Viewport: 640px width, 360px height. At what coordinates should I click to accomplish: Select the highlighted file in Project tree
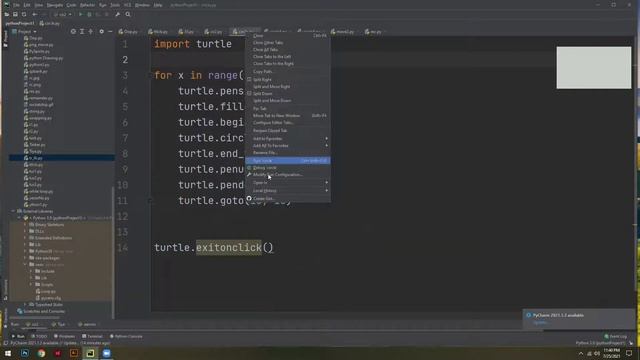click(x=62, y=158)
